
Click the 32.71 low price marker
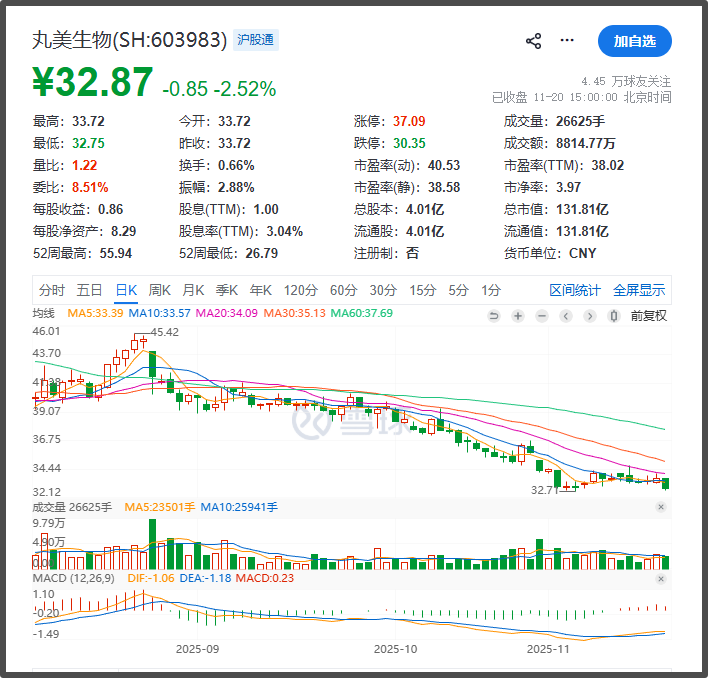tap(545, 490)
